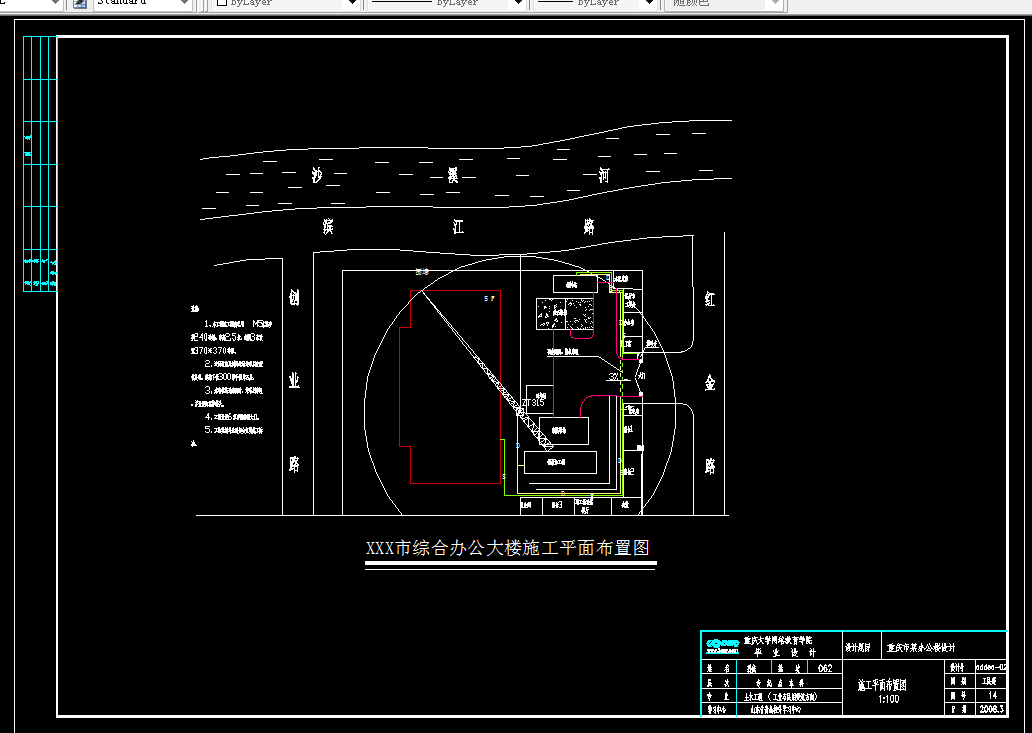Viewport: 1032px width, 733px height.
Task: Open the color ByLayer dropdown
Action: coord(351,3)
